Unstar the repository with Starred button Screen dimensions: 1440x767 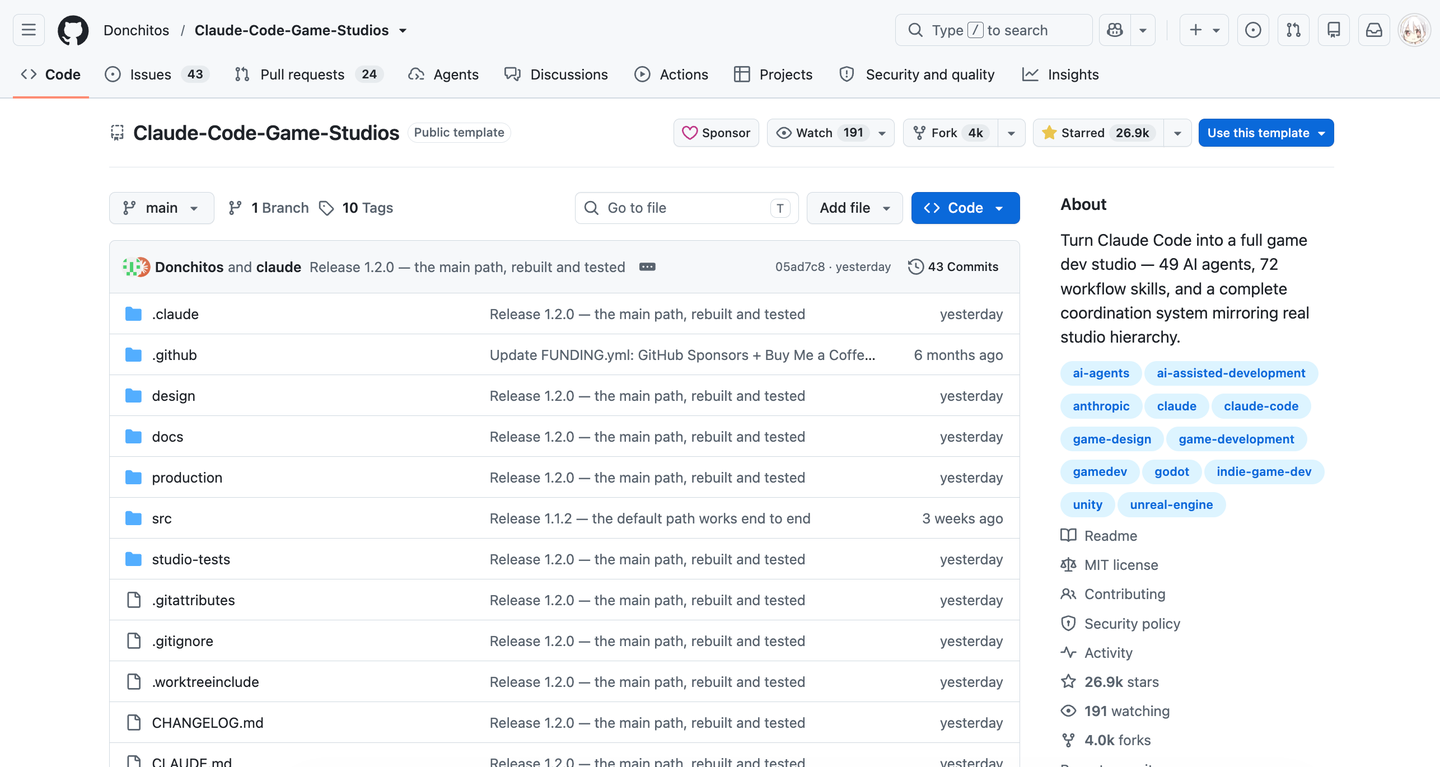pyautogui.click(x=1098, y=133)
